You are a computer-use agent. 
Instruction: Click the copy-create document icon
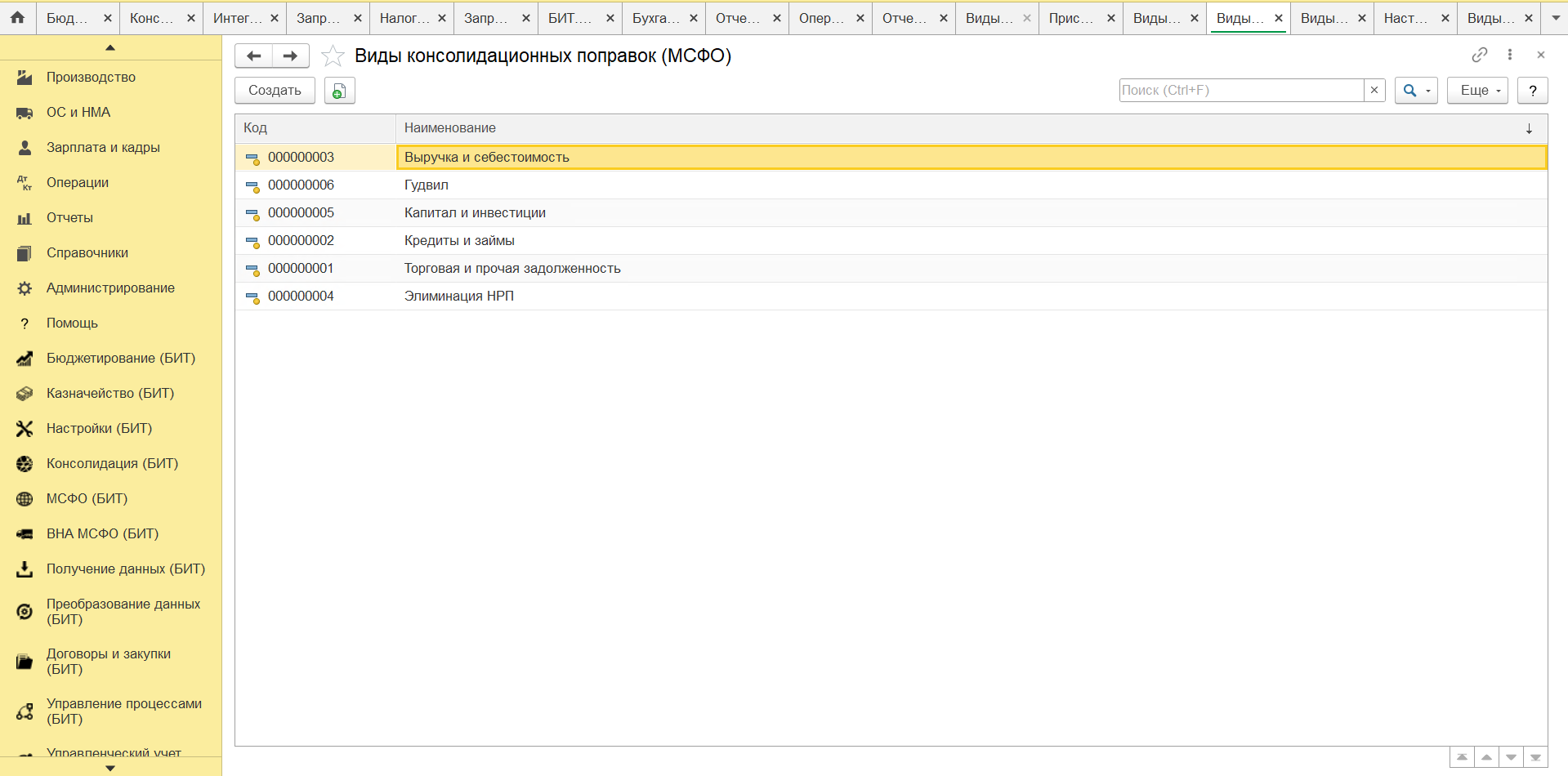(x=339, y=91)
